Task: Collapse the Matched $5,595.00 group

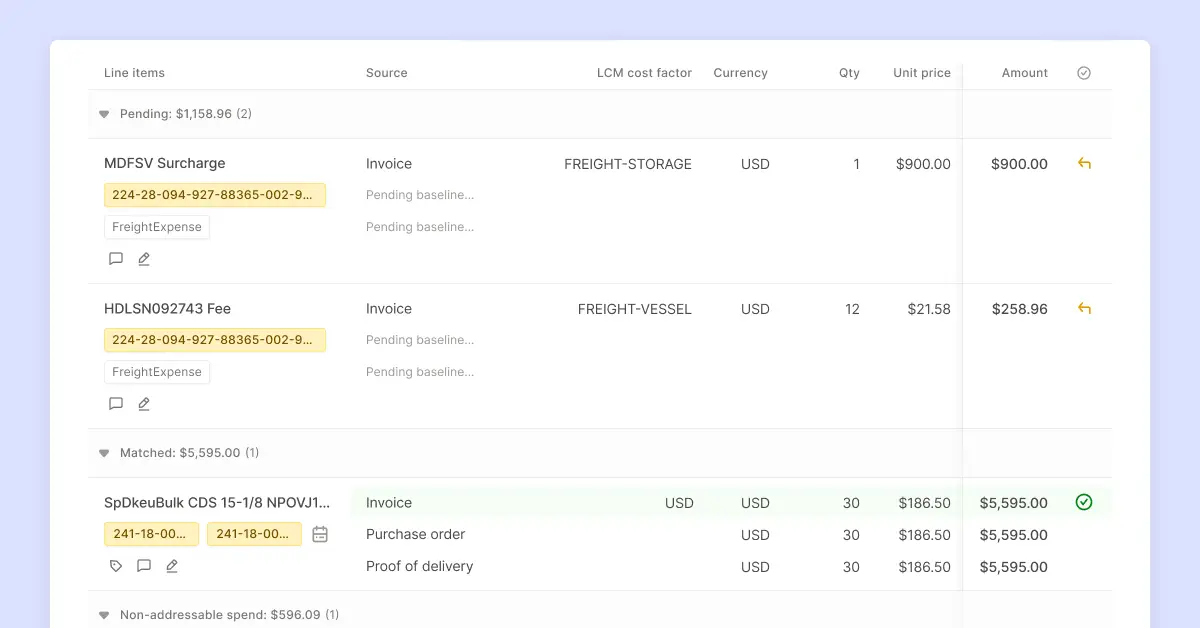Action: (x=104, y=453)
